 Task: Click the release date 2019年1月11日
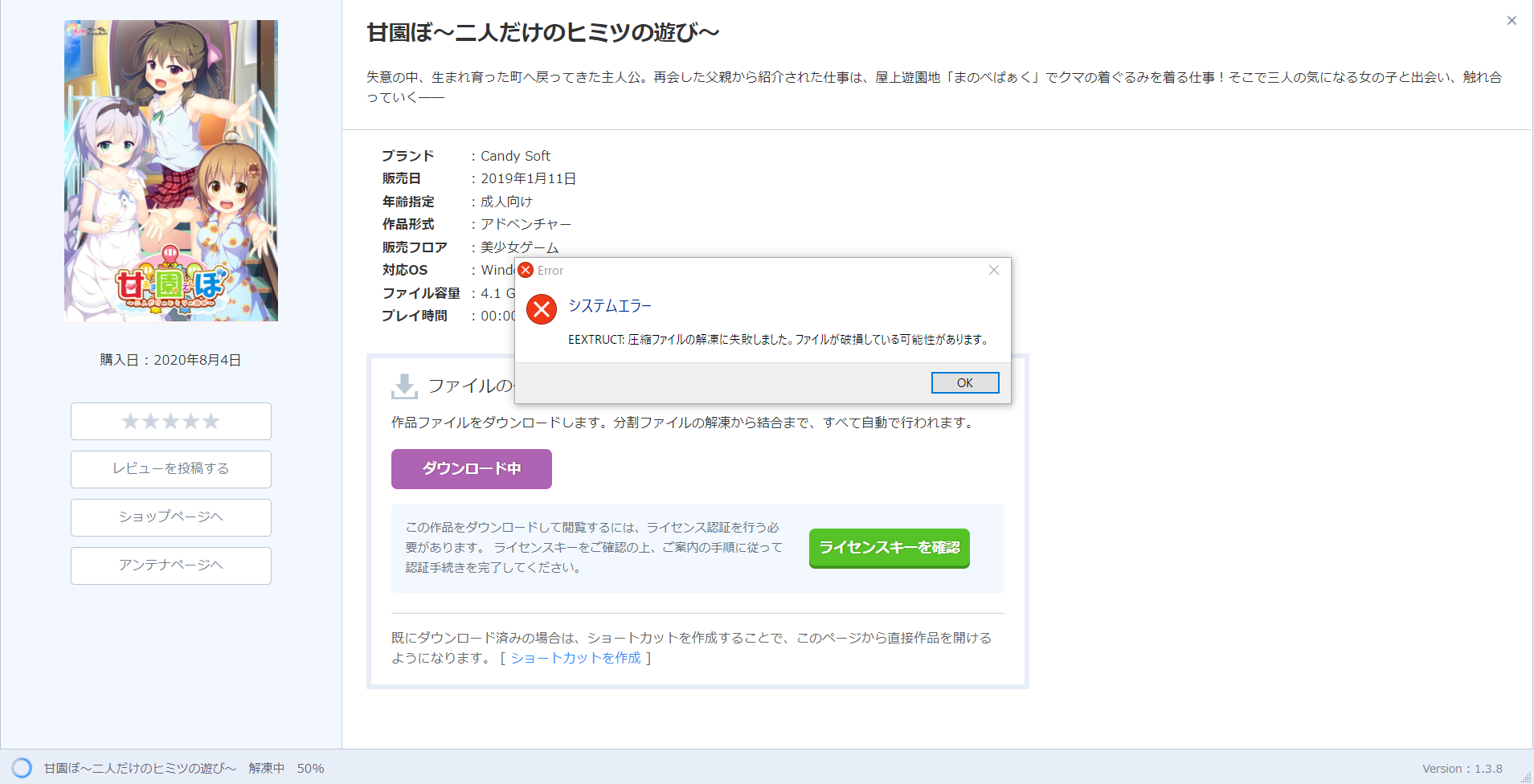528,178
